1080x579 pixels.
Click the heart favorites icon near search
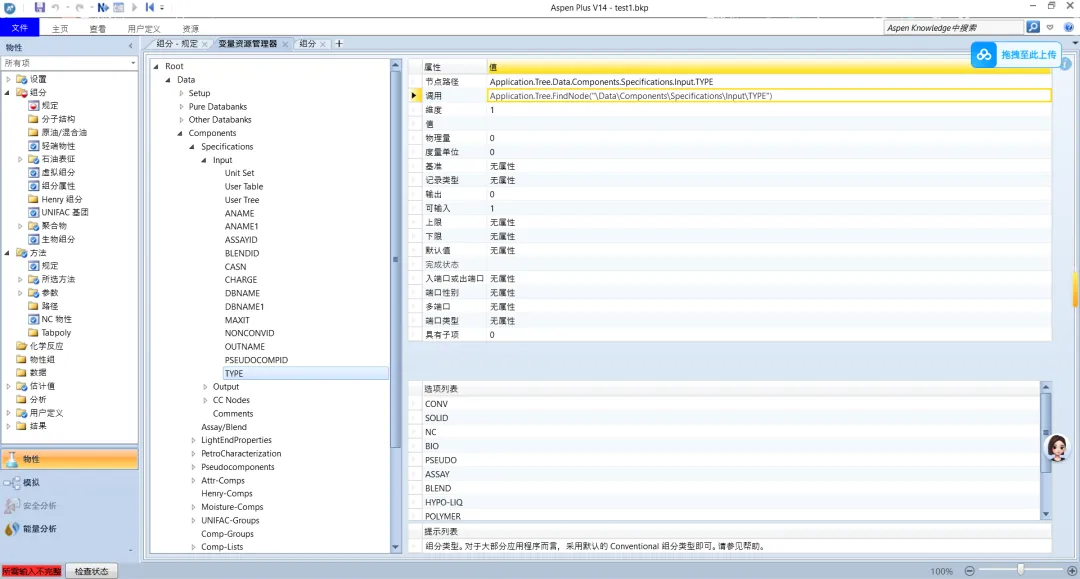point(1050,28)
